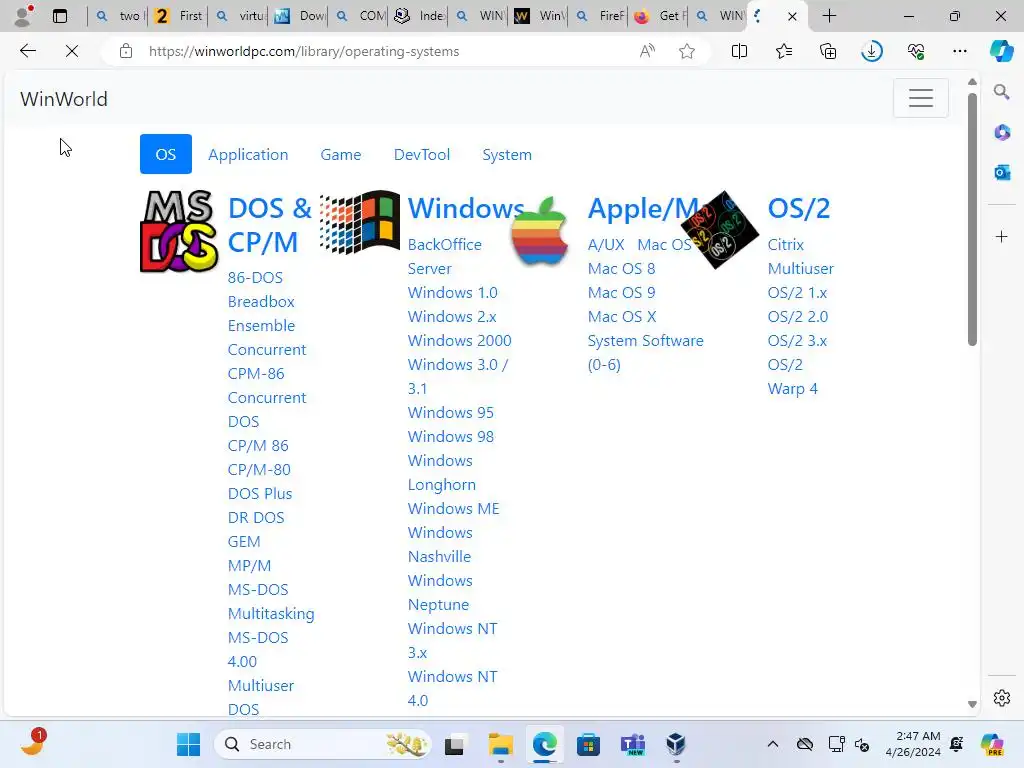Viewport: 1024px width, 768px height.
Task: Open the Windows ME link
Action: pyautogui.click(x=453, y=509)
